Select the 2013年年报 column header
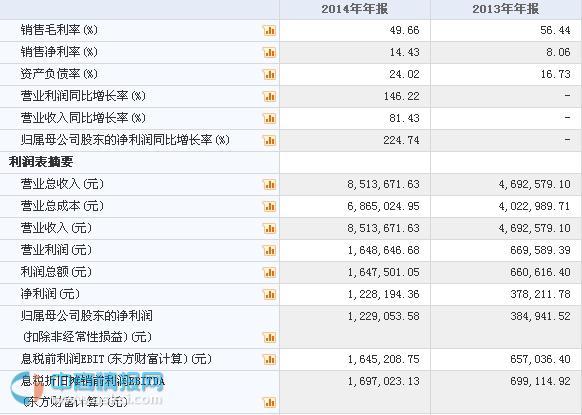This screenshot has height=415, width=582. pyautogui.click(x=506, y=9)
